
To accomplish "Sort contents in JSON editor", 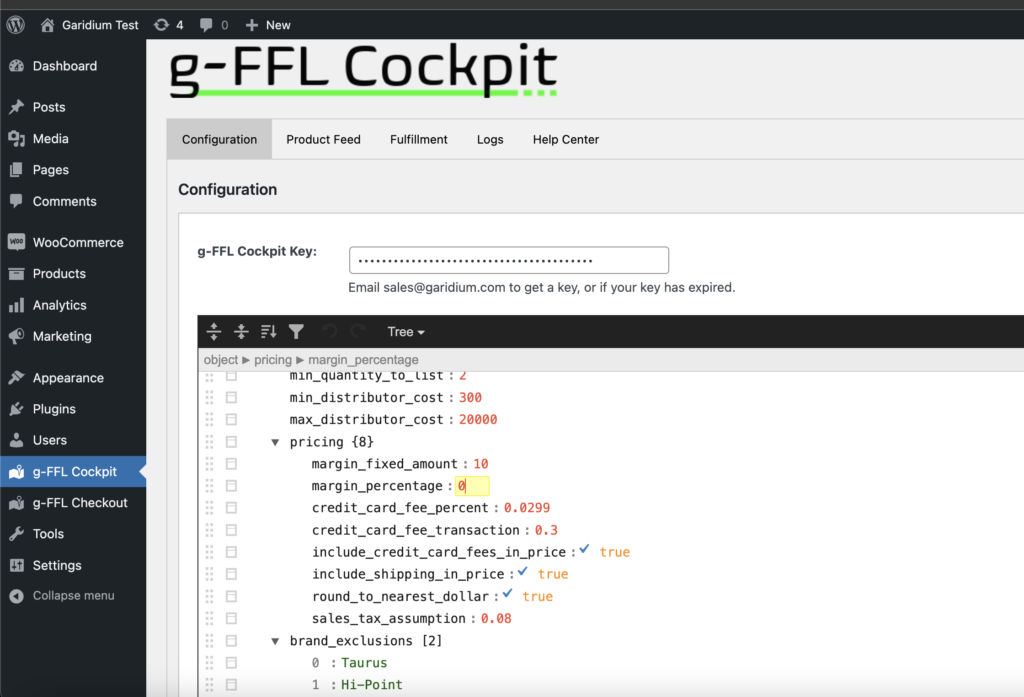I will (268, 332).
